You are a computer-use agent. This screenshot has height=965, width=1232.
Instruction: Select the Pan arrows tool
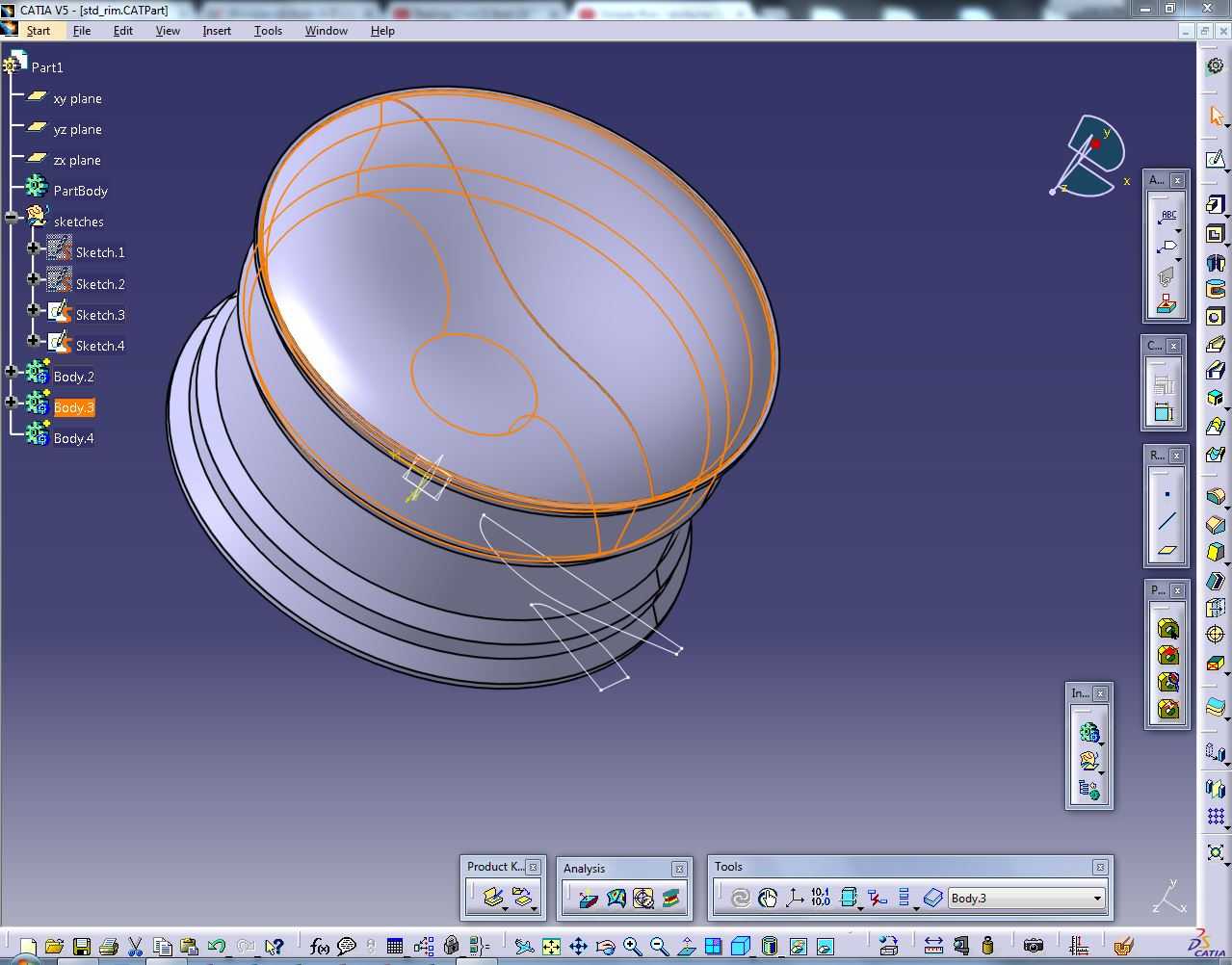click(578, 947)
